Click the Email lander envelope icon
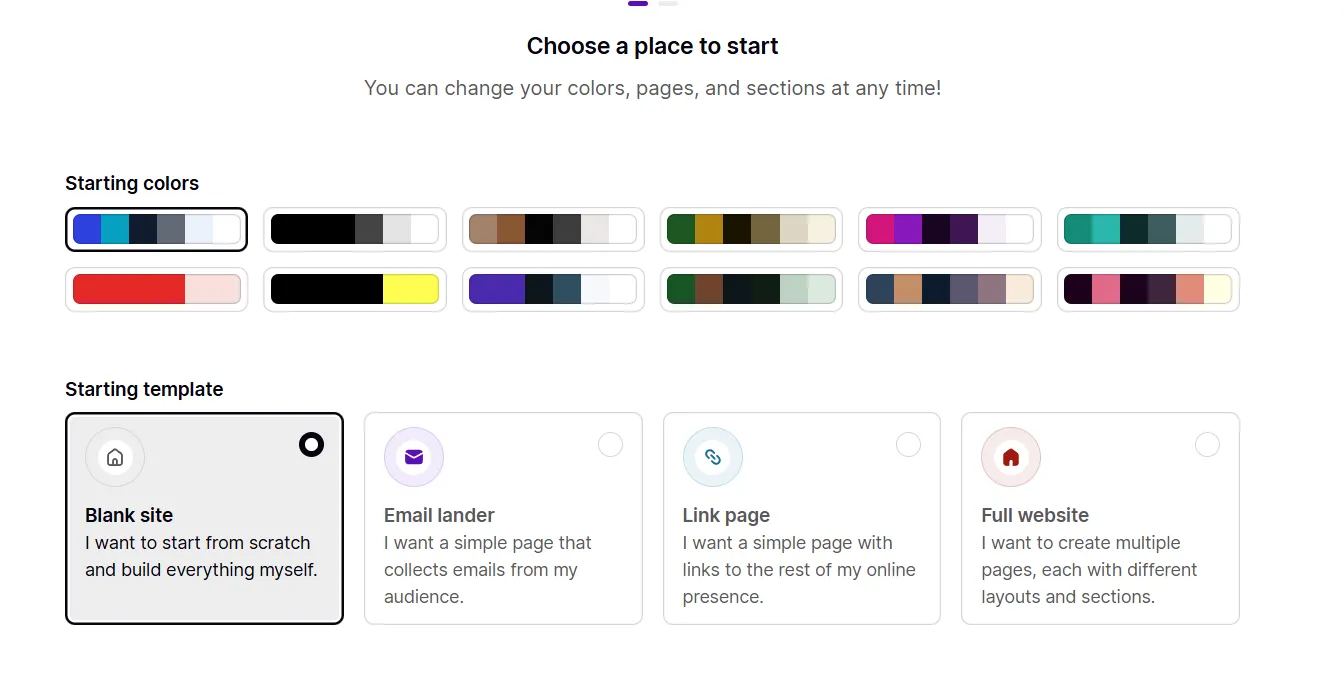The image size is (1344, 686). tap(414, 458)
